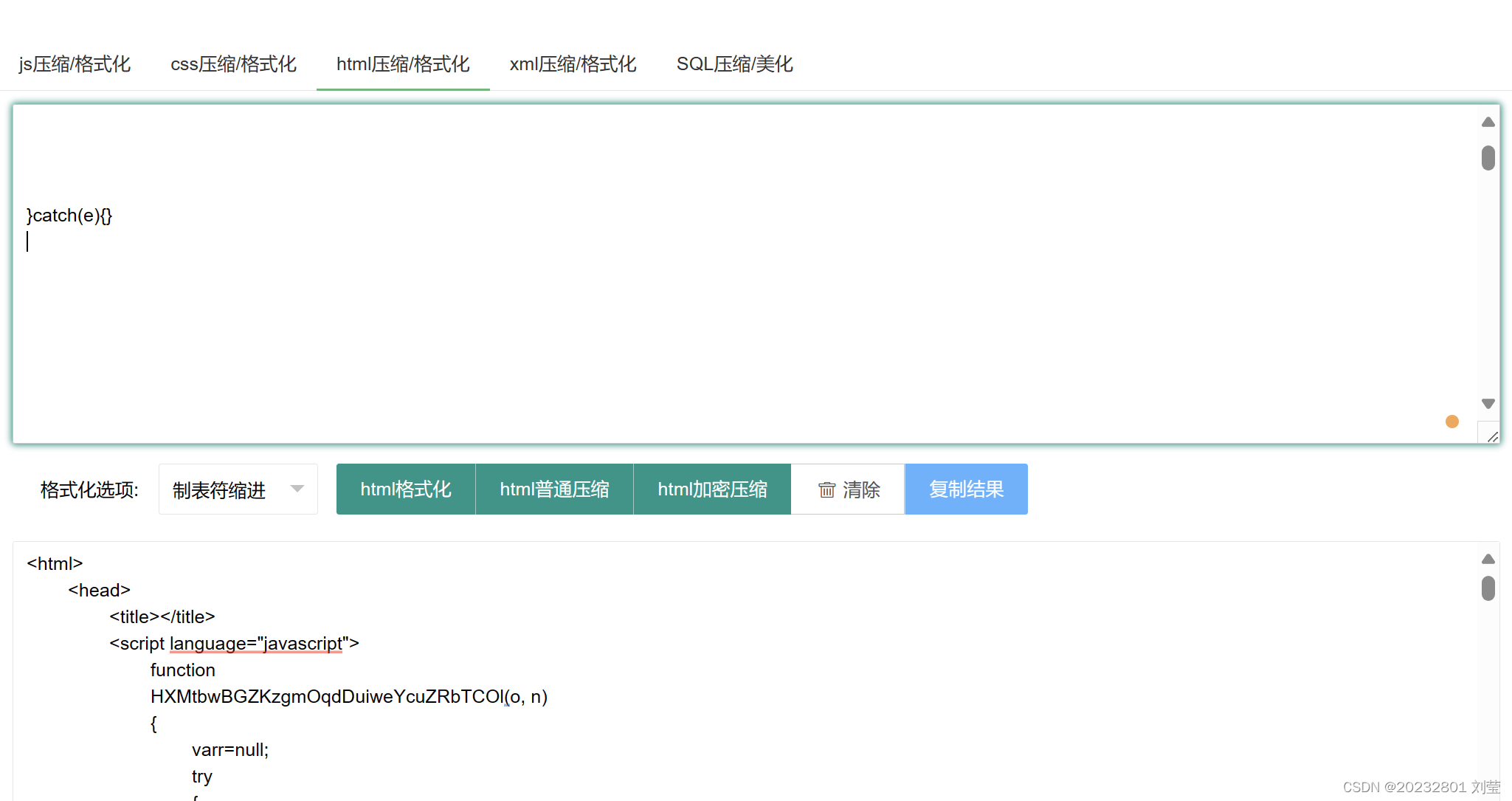The image size is (1512, 801).
Task: Click the output area scrollbar thumb
Action: (1488, 588)
